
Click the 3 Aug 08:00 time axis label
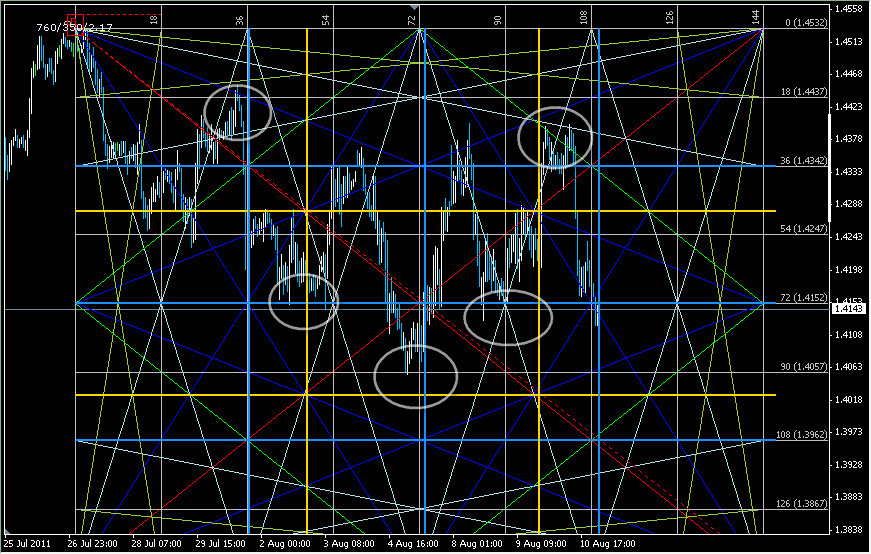[349, 543]
